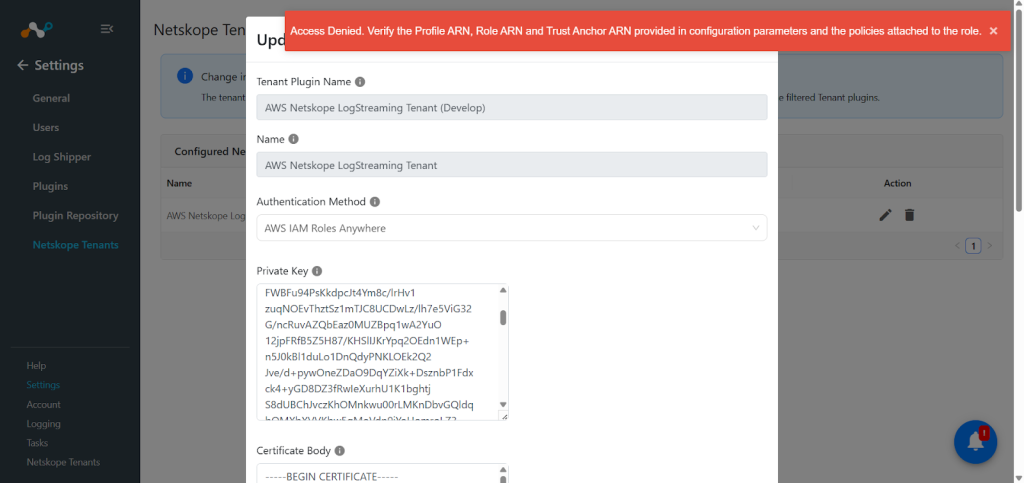Click Private Key scroll-up arrow

coord(503,290)
